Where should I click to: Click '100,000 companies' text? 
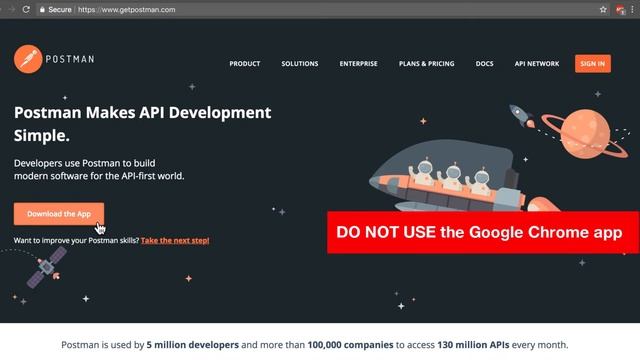pyautogui.click(x=350, y=345)
